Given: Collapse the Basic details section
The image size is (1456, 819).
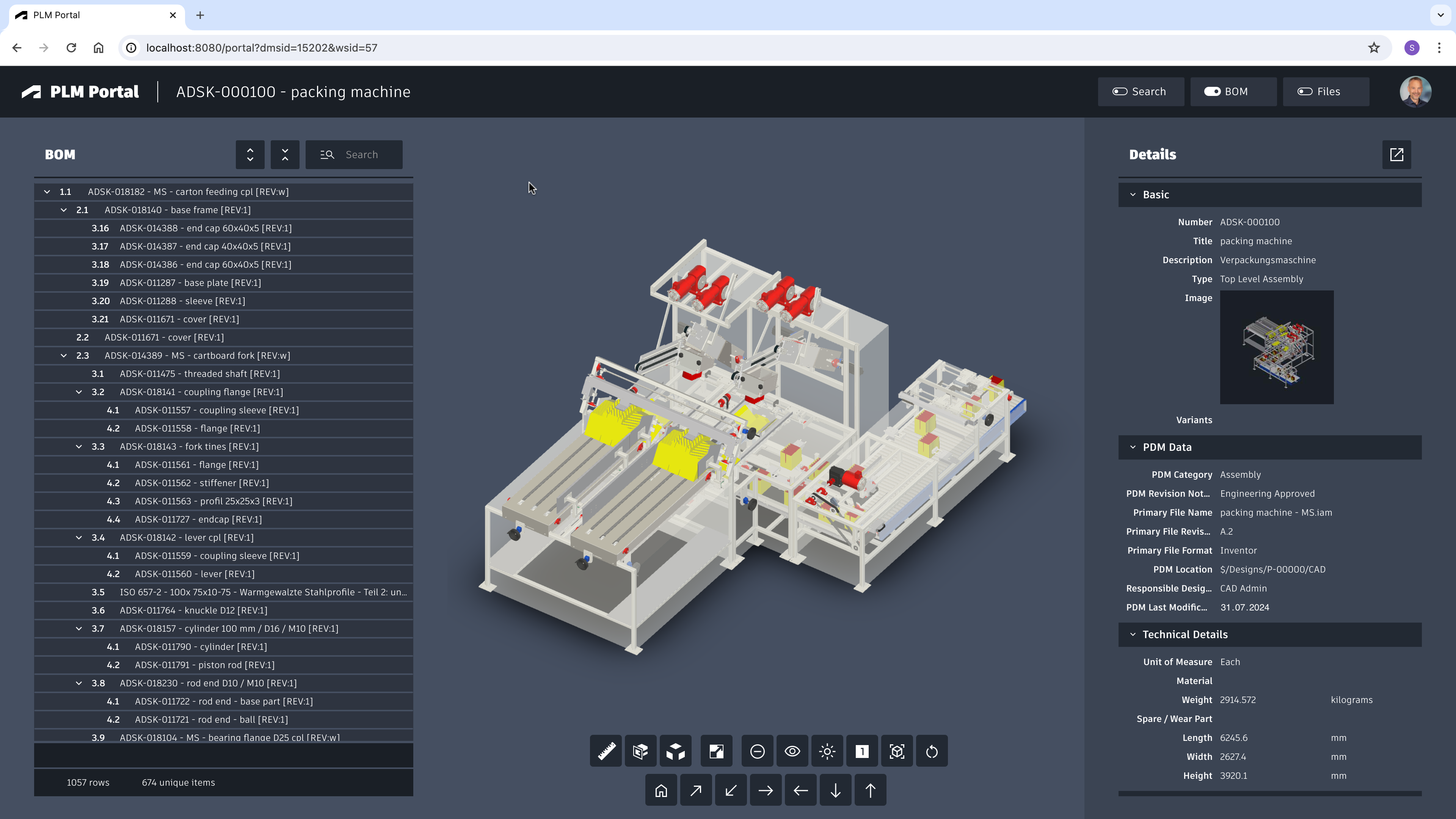Looking at the screenshot, I should pyautogui.click(x=1133, y=195).
